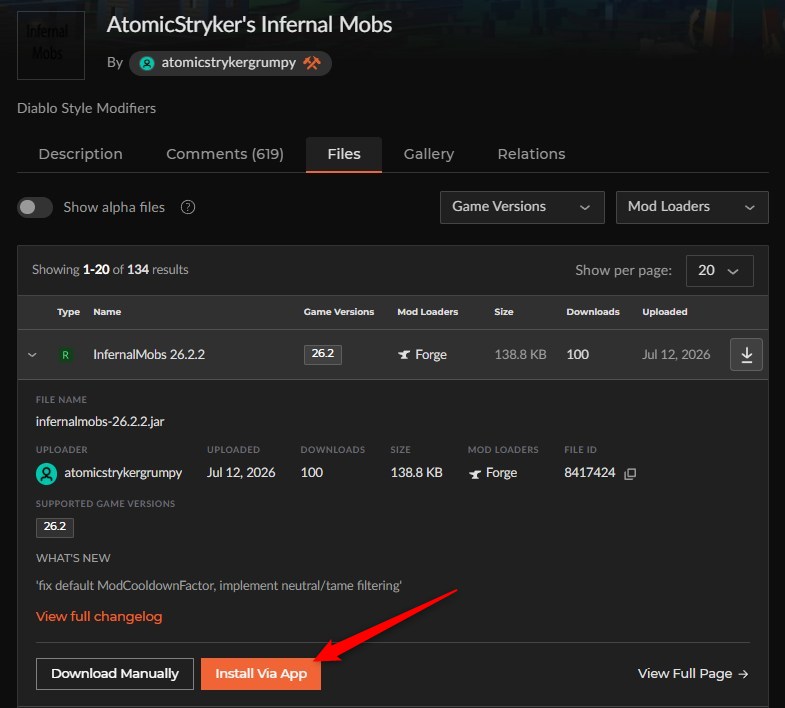Click the Uploaded column header
Viewport: 785px width, 708px height.
664,312
